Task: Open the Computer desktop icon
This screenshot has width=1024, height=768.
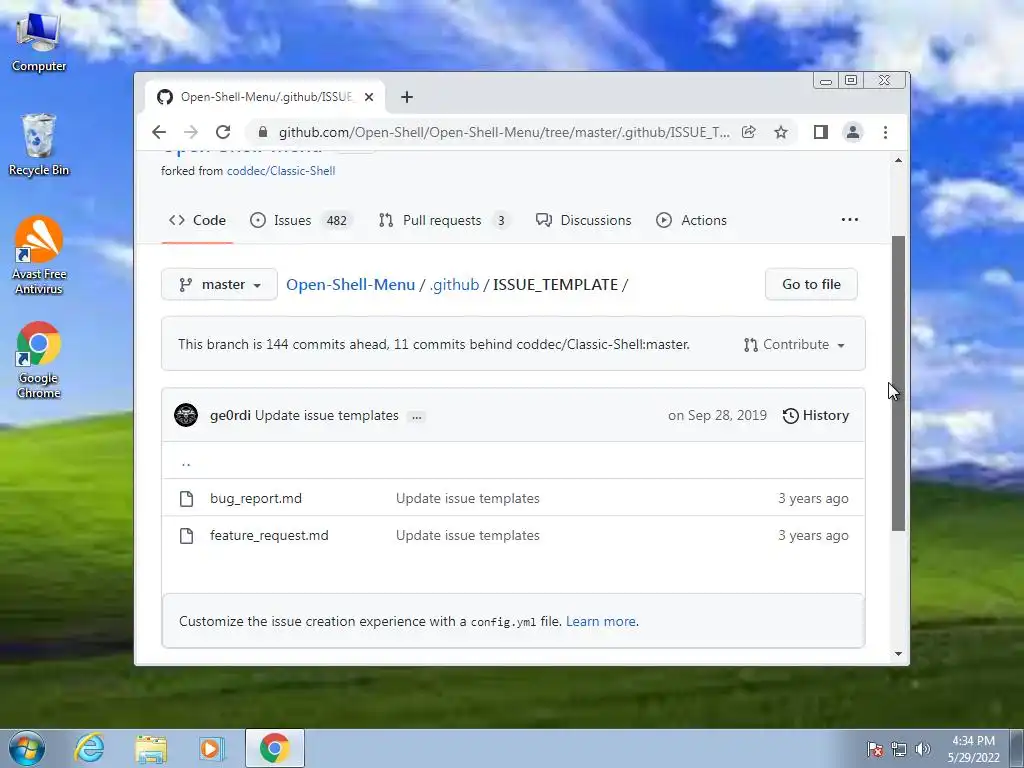Action: [x=39, y=42]
